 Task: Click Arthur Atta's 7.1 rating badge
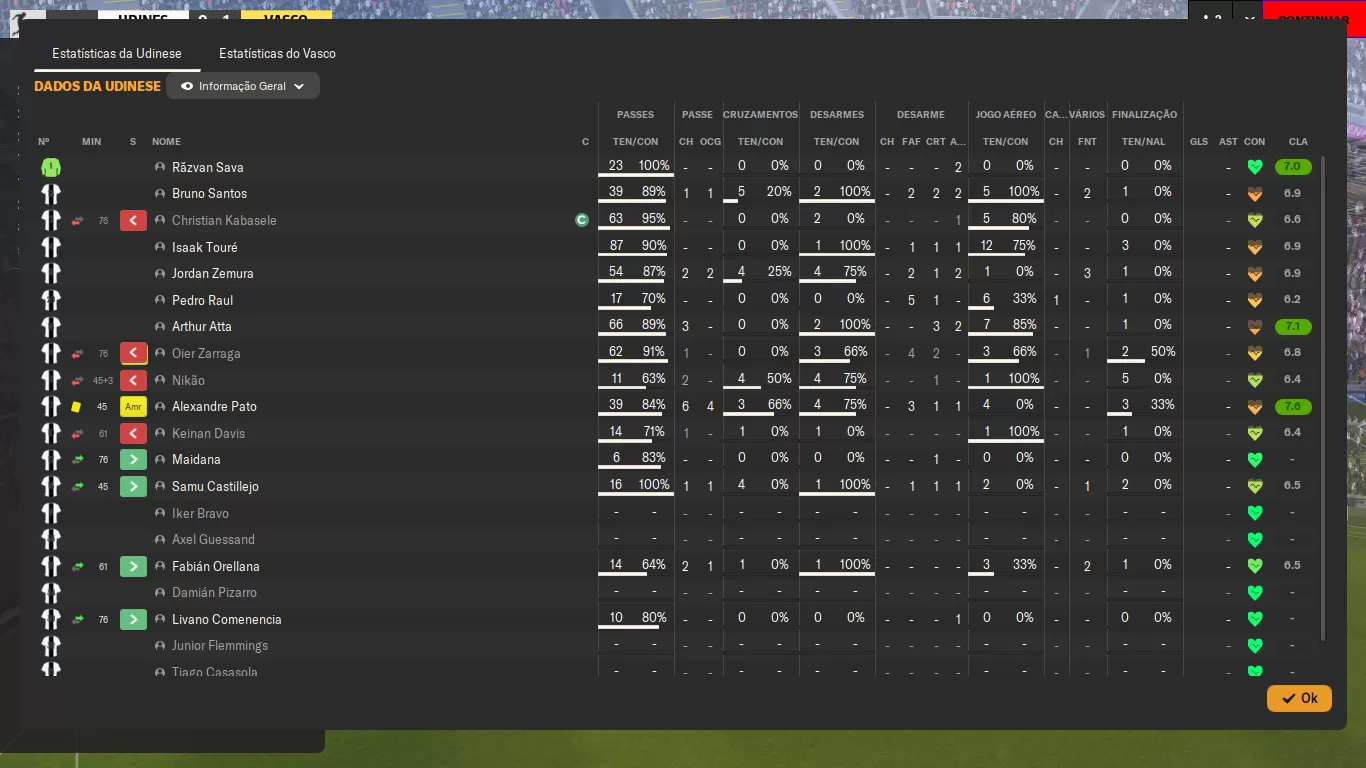point(1293,327)
